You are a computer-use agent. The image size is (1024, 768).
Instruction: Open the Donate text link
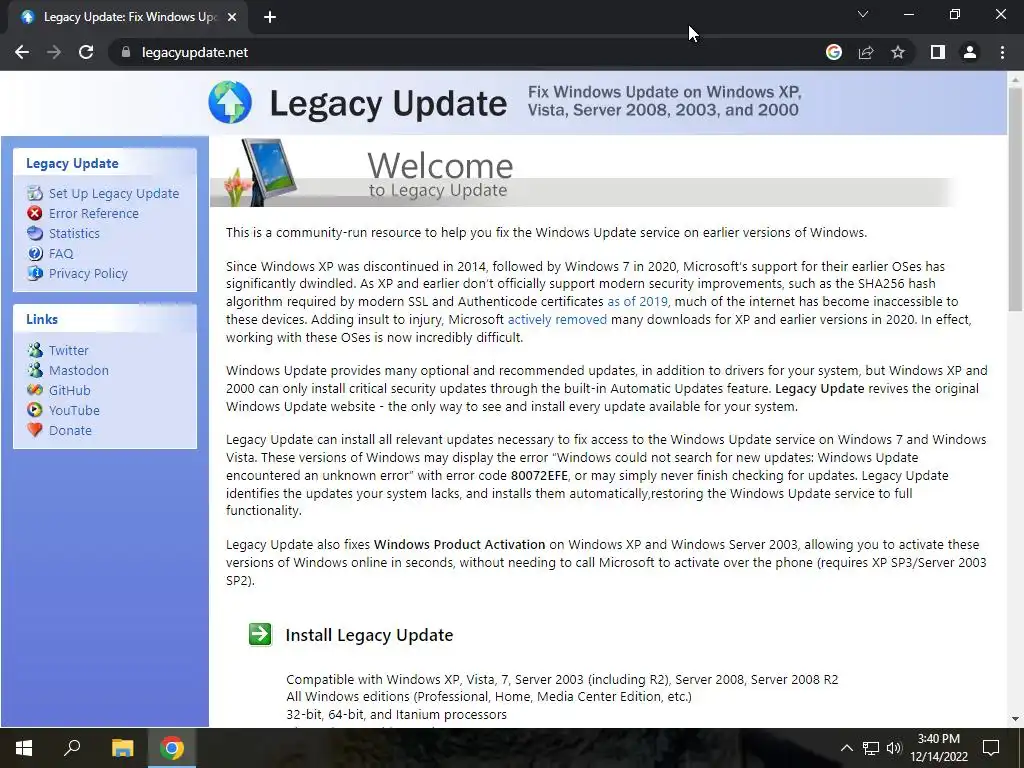[70, 430]
